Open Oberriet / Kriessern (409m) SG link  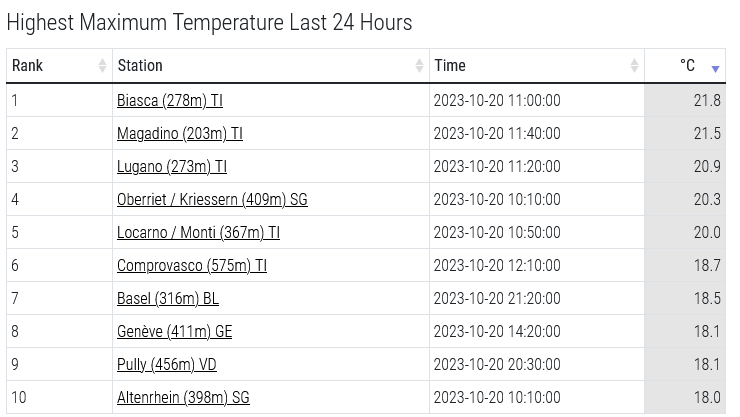coord(212,200)
